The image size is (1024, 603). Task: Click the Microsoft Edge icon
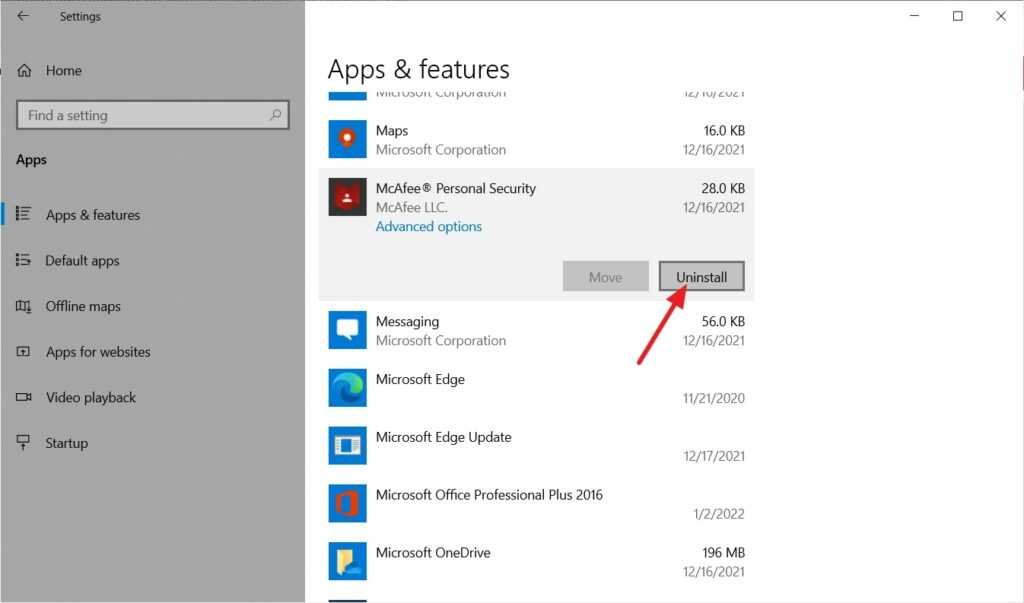tap(347, 388)
